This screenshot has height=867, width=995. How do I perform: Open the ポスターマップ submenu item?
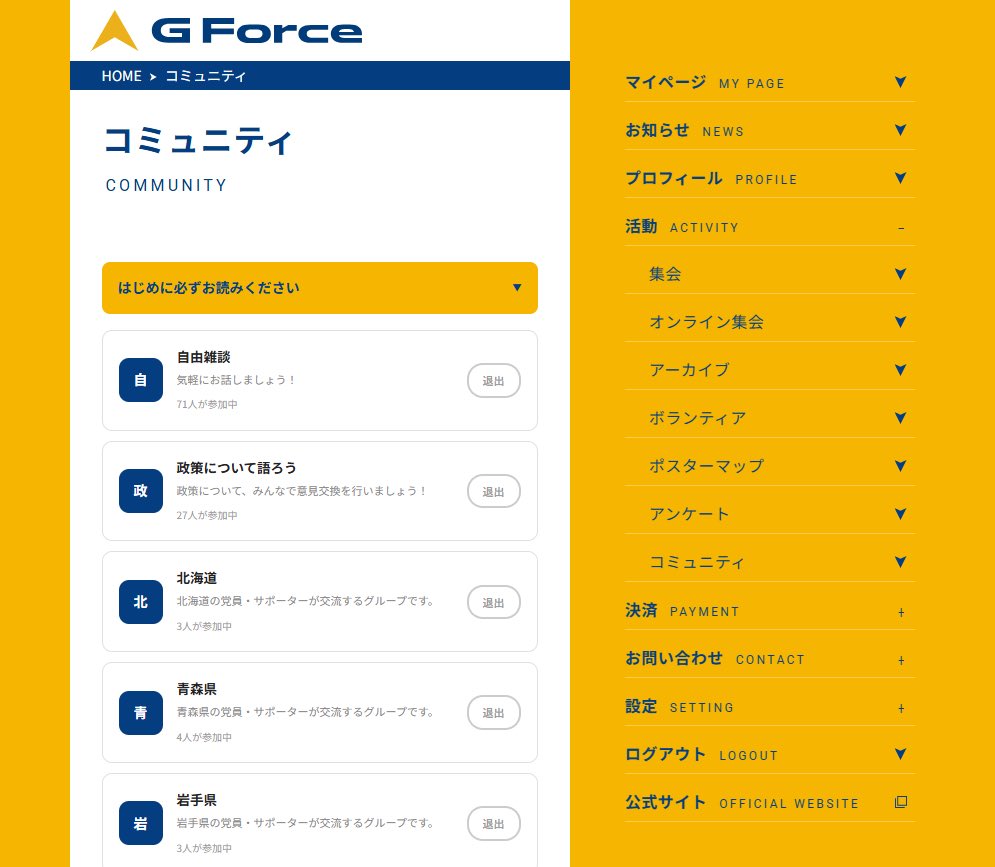coord(770,467)
